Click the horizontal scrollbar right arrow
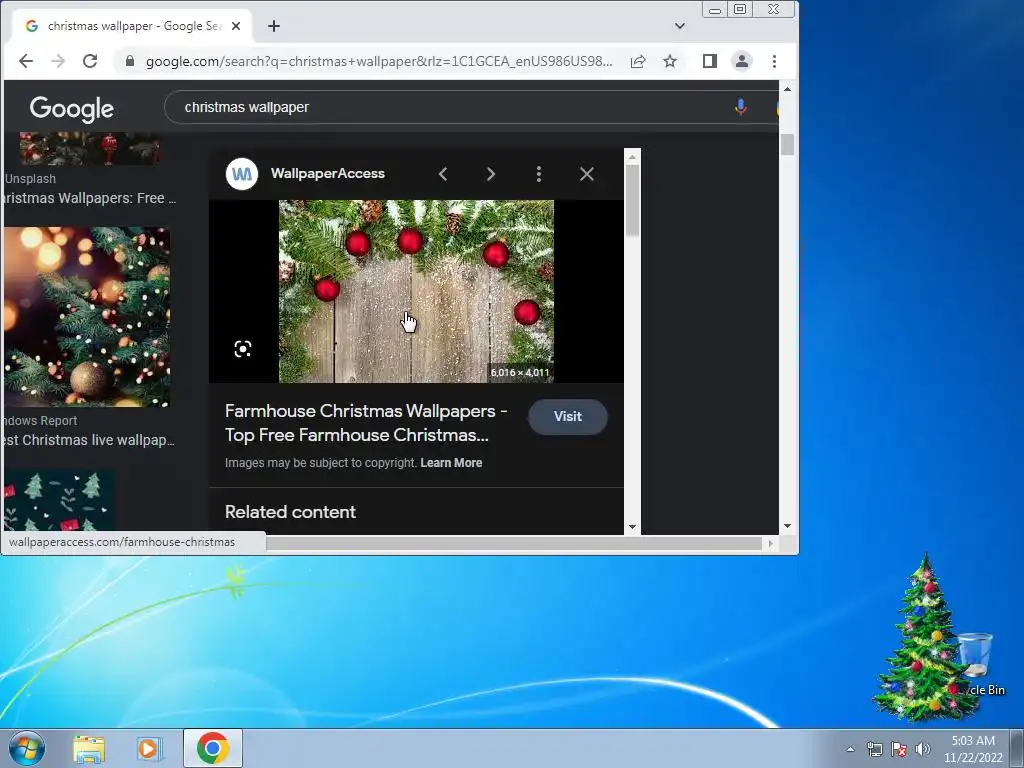1024x768 pixels. (x=770, y=543)
